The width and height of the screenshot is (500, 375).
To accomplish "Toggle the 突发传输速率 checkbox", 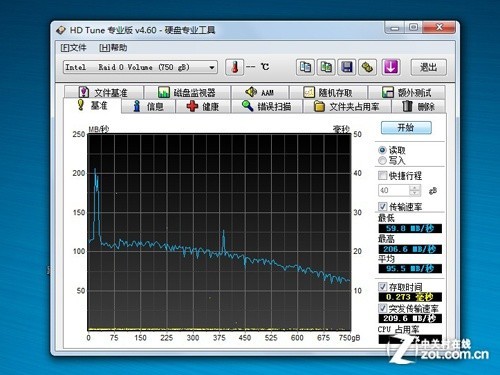I will coord(382,308).
